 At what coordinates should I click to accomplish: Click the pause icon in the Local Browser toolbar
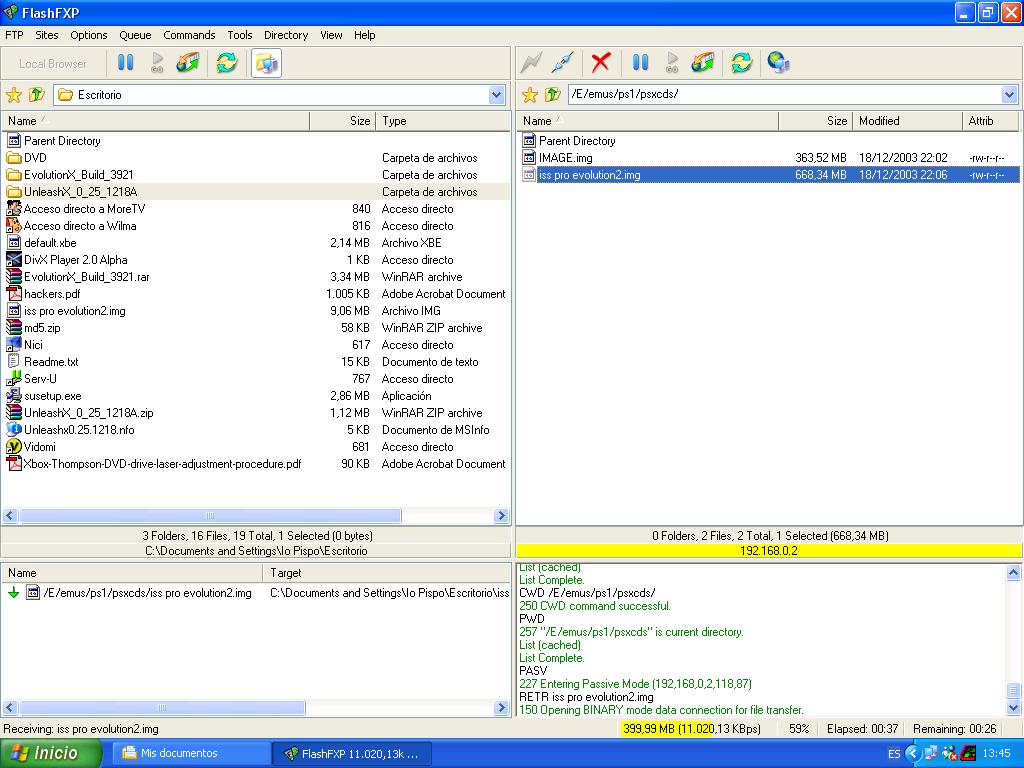125,63
